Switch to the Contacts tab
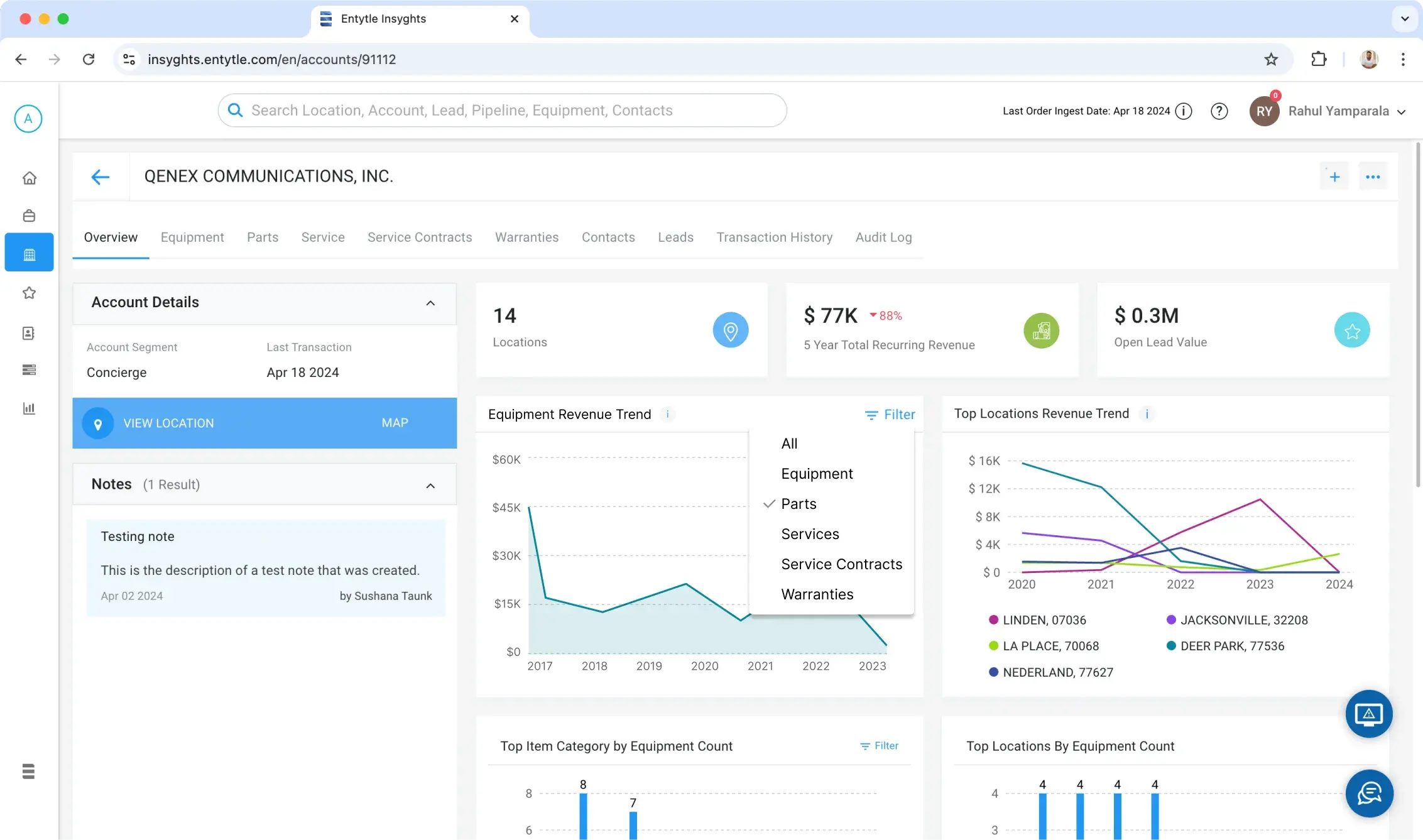Viewport: 1423px width, 840px height. pos(608,237)
